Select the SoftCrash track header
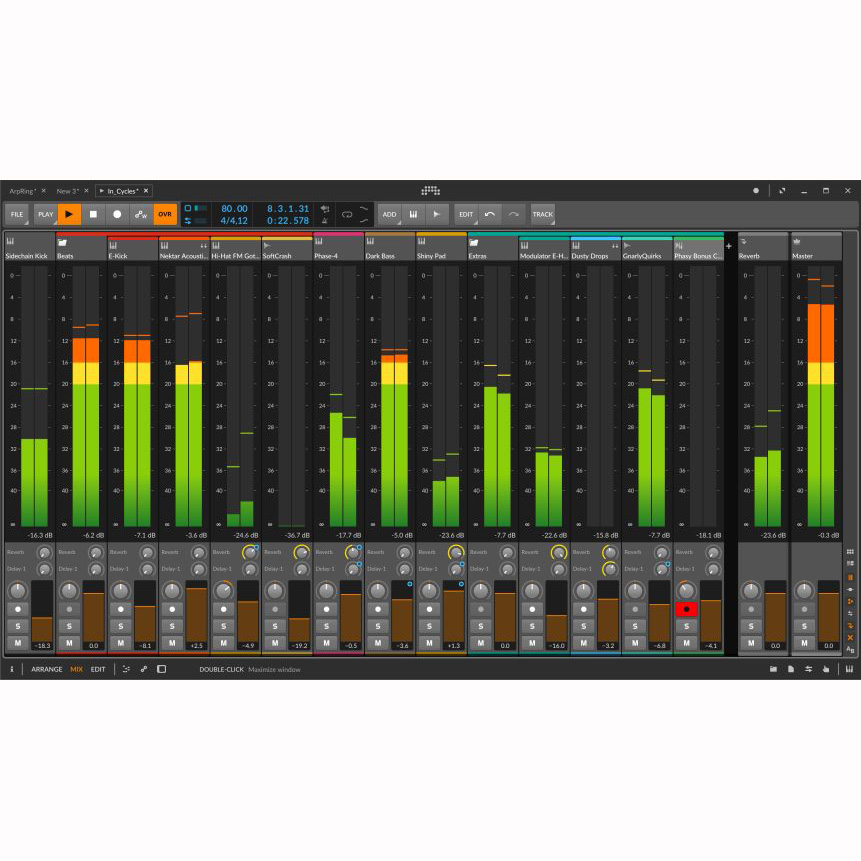 [x=287, y=249]
